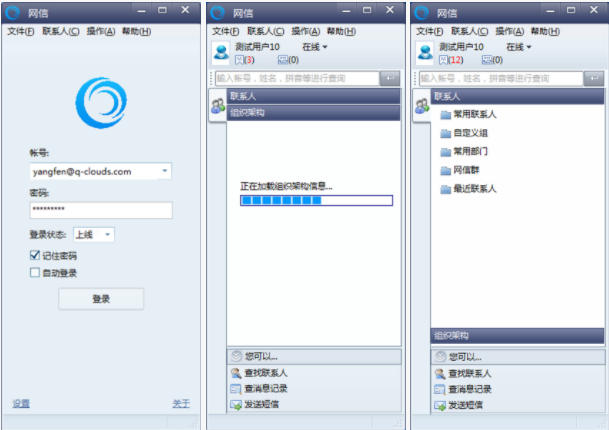This screenshot has height=430, width=609.
Task: Collapse the 您可以... section in middle window
Action: point(236,356)
